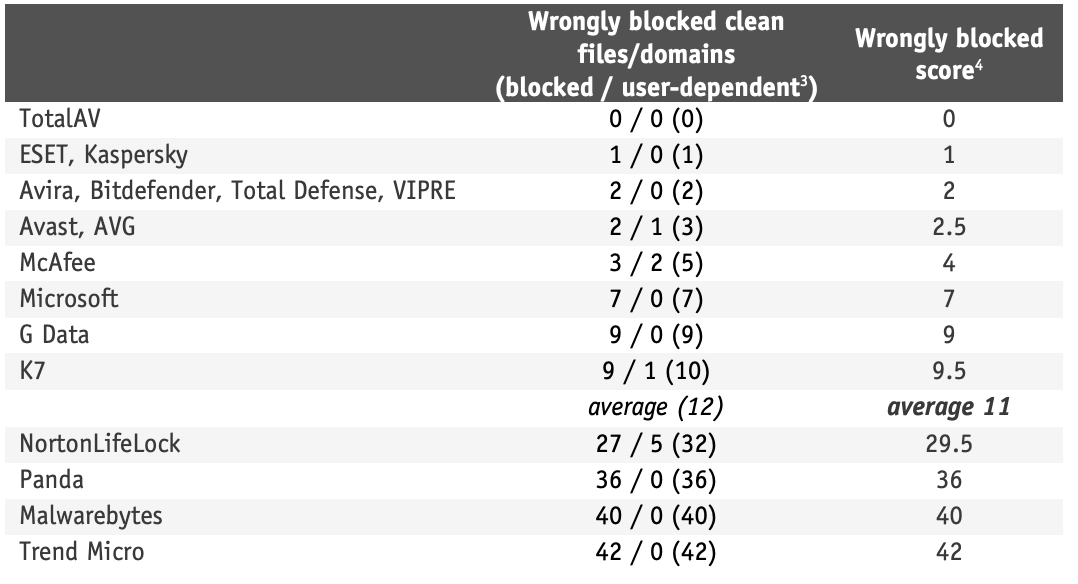The image size is (1078, 584).
Task: Click the "Wrongly blocked clean files/domains" header
Action: tap(656, 54)
